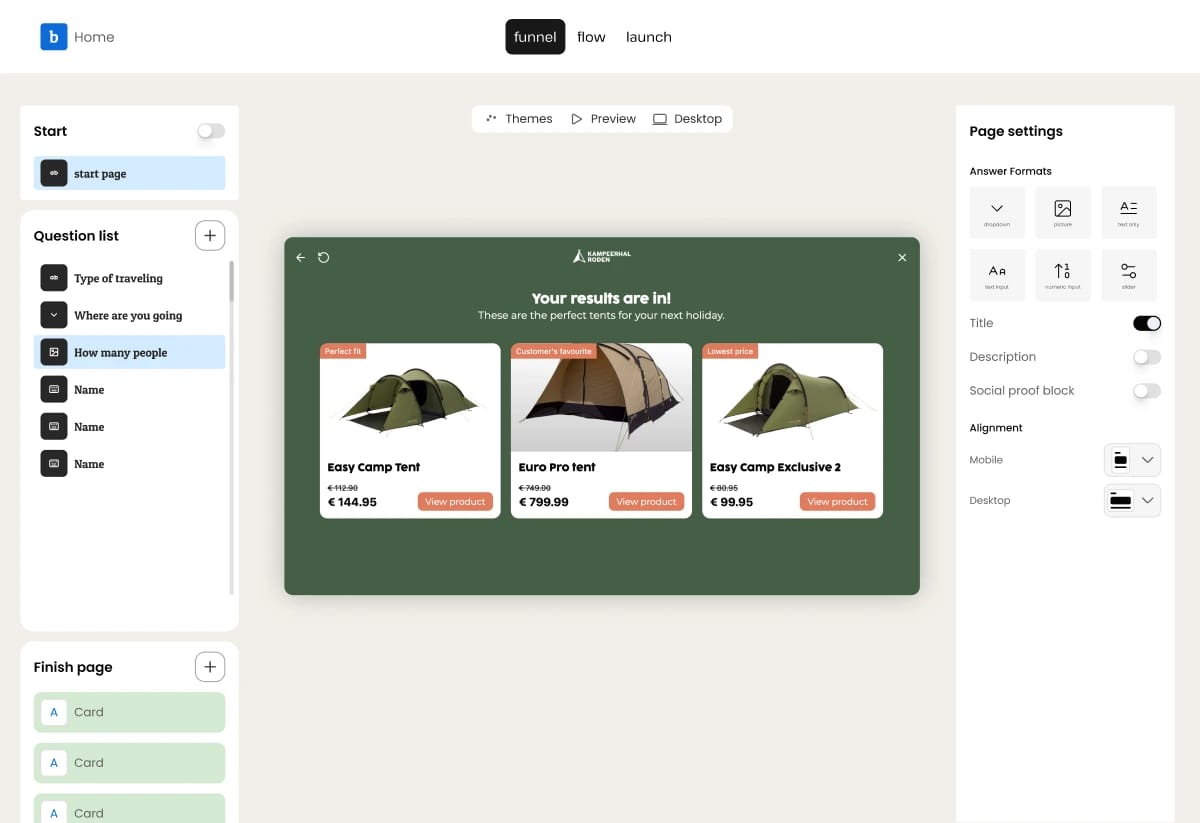1200x823 pixels.
Task: Open the Home link
Action: point(94,37)
